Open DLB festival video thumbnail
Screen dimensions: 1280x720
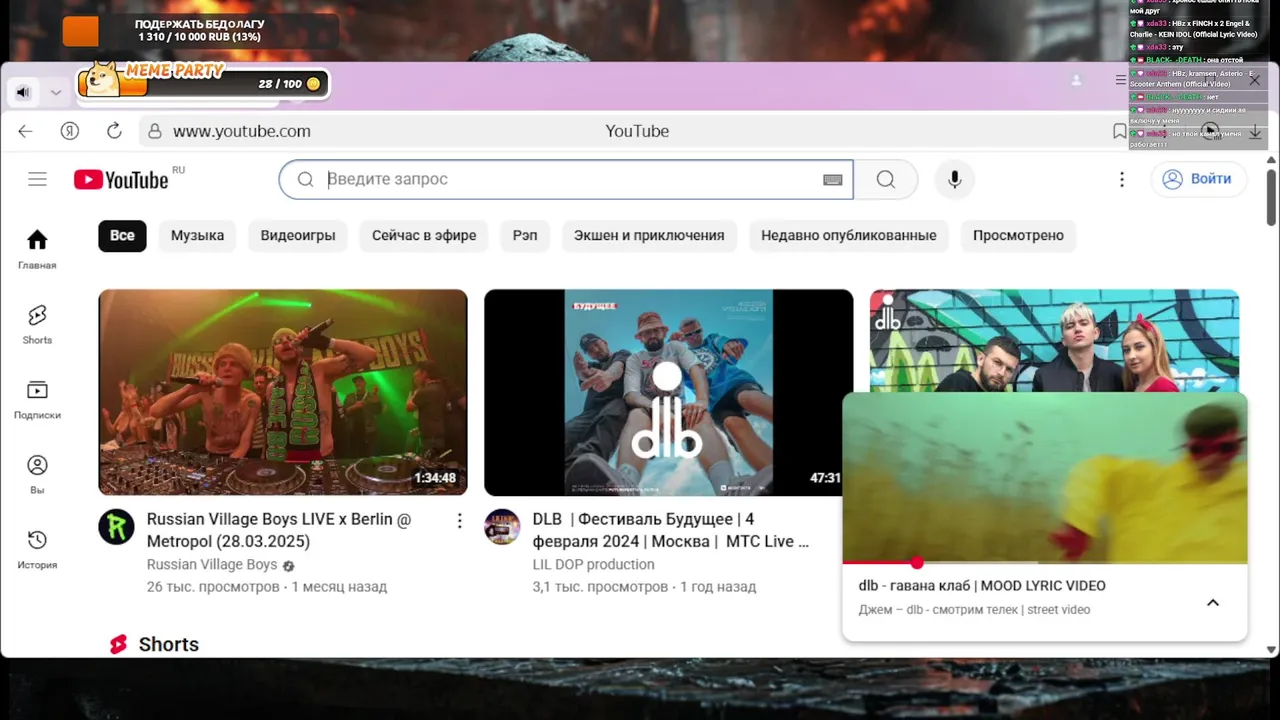[668, 392]
